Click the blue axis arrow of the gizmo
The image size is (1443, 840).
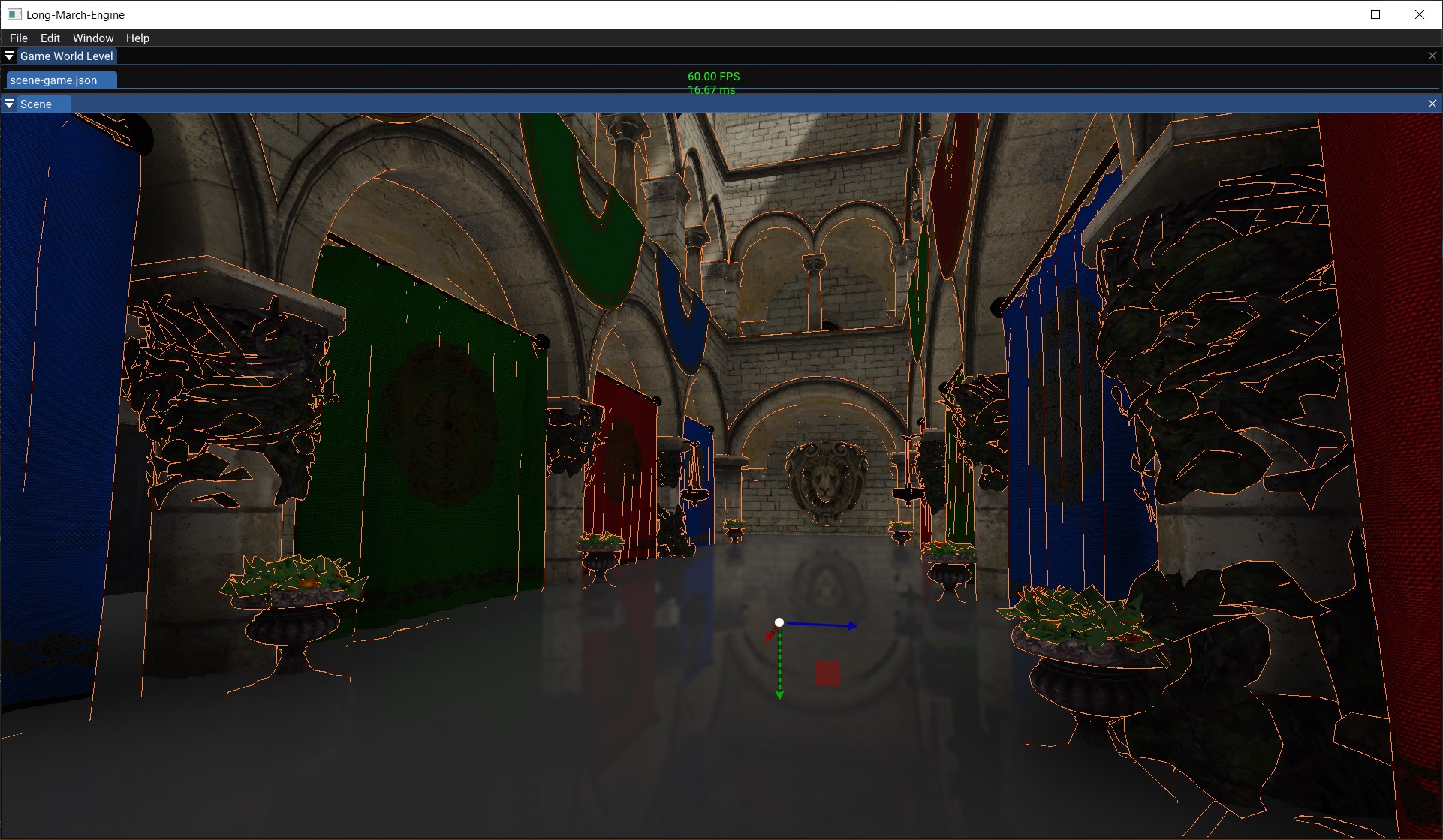click(822, 625)
